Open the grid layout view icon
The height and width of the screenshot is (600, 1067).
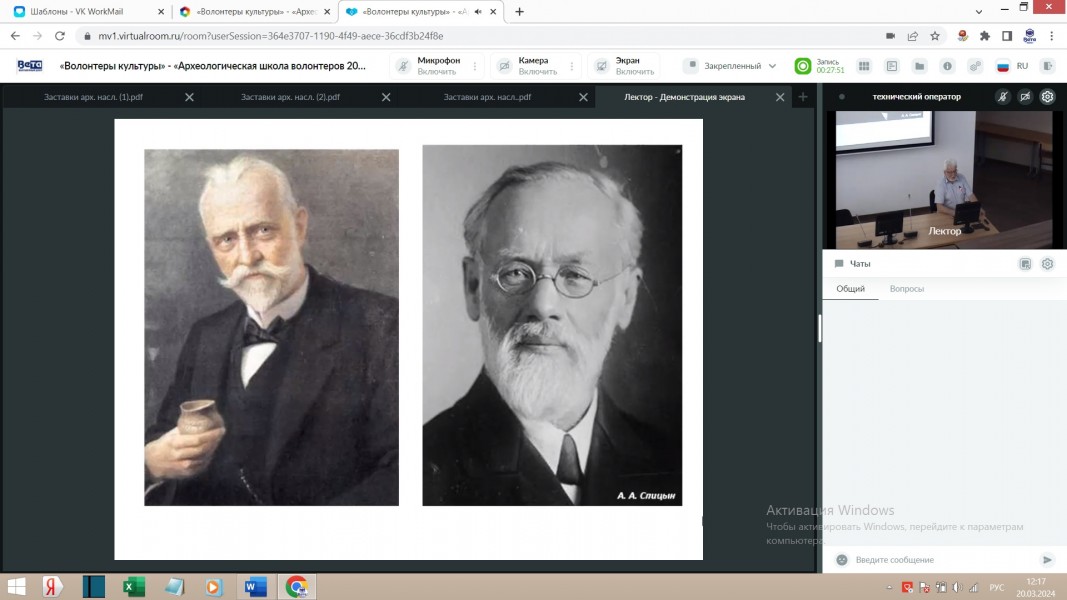coord(864,66)
